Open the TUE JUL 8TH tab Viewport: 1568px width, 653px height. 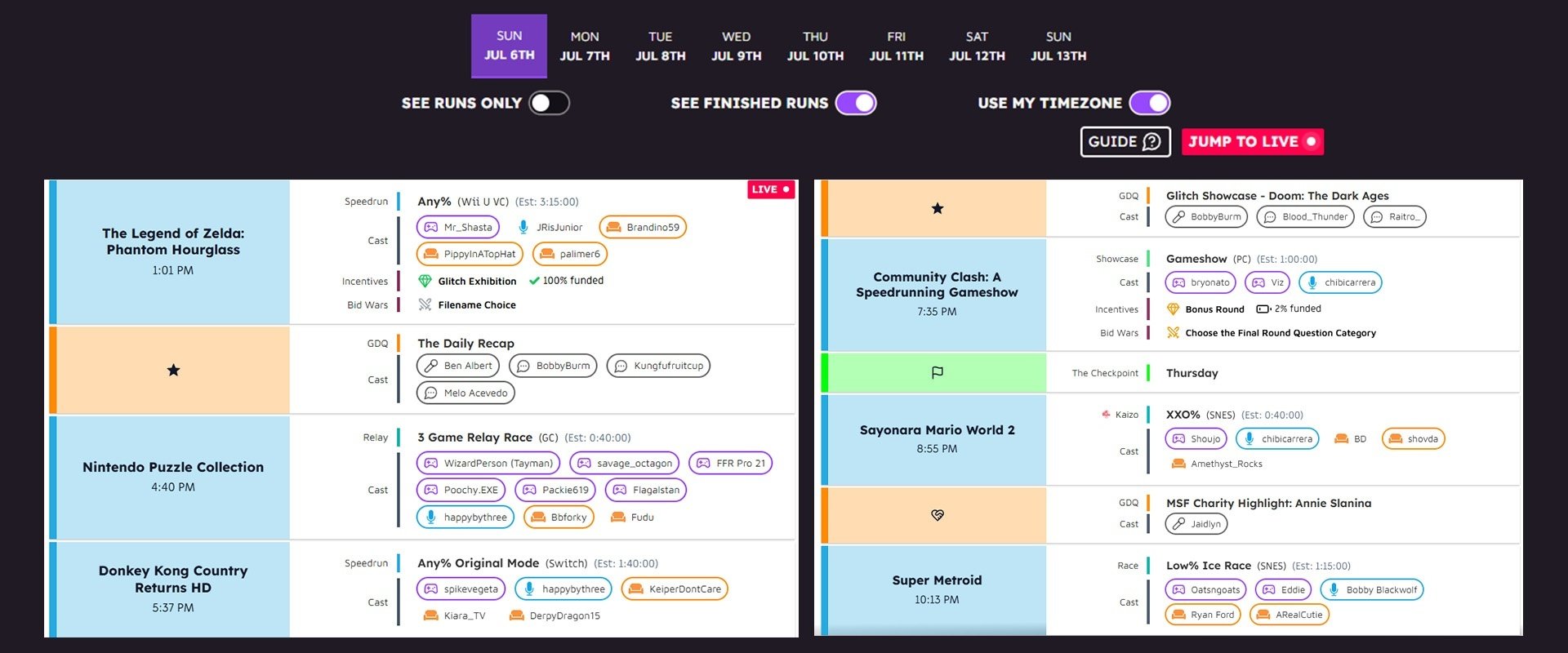[660, 47]
